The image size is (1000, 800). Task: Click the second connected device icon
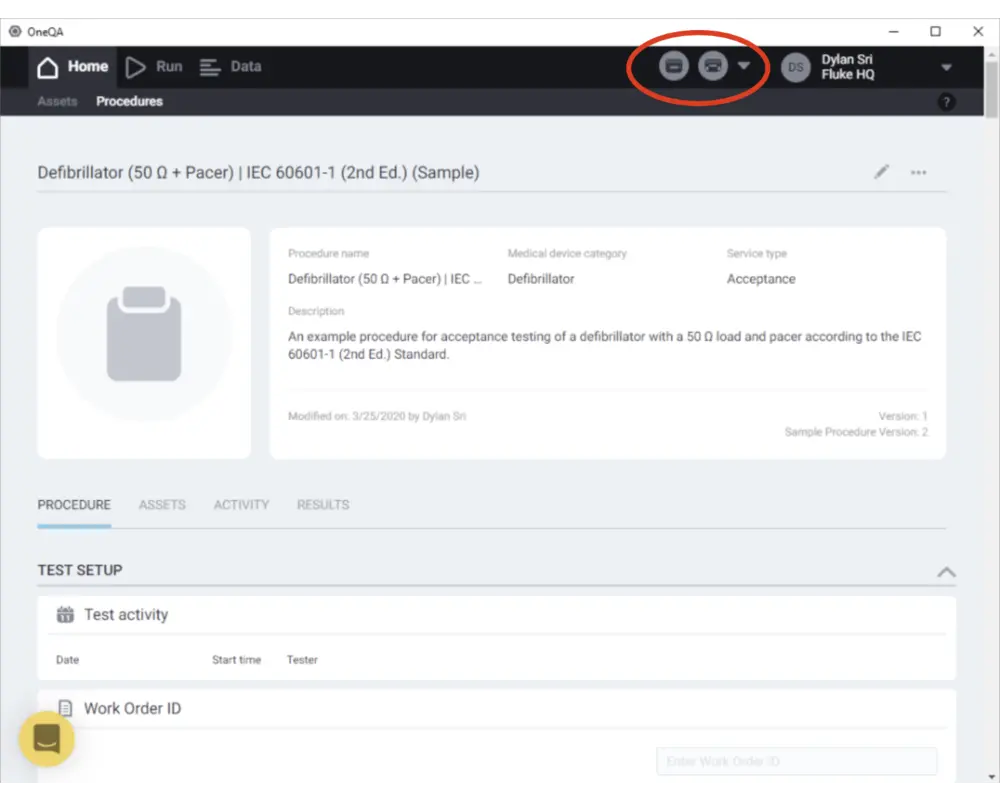click(712, 67)
